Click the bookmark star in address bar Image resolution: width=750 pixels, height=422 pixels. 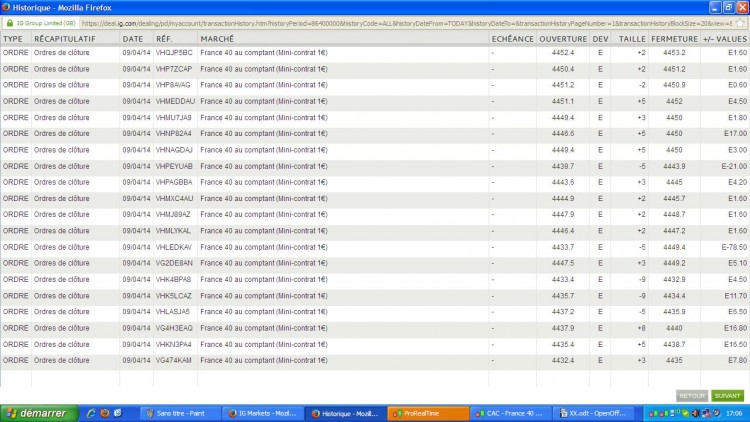point(740,23)
